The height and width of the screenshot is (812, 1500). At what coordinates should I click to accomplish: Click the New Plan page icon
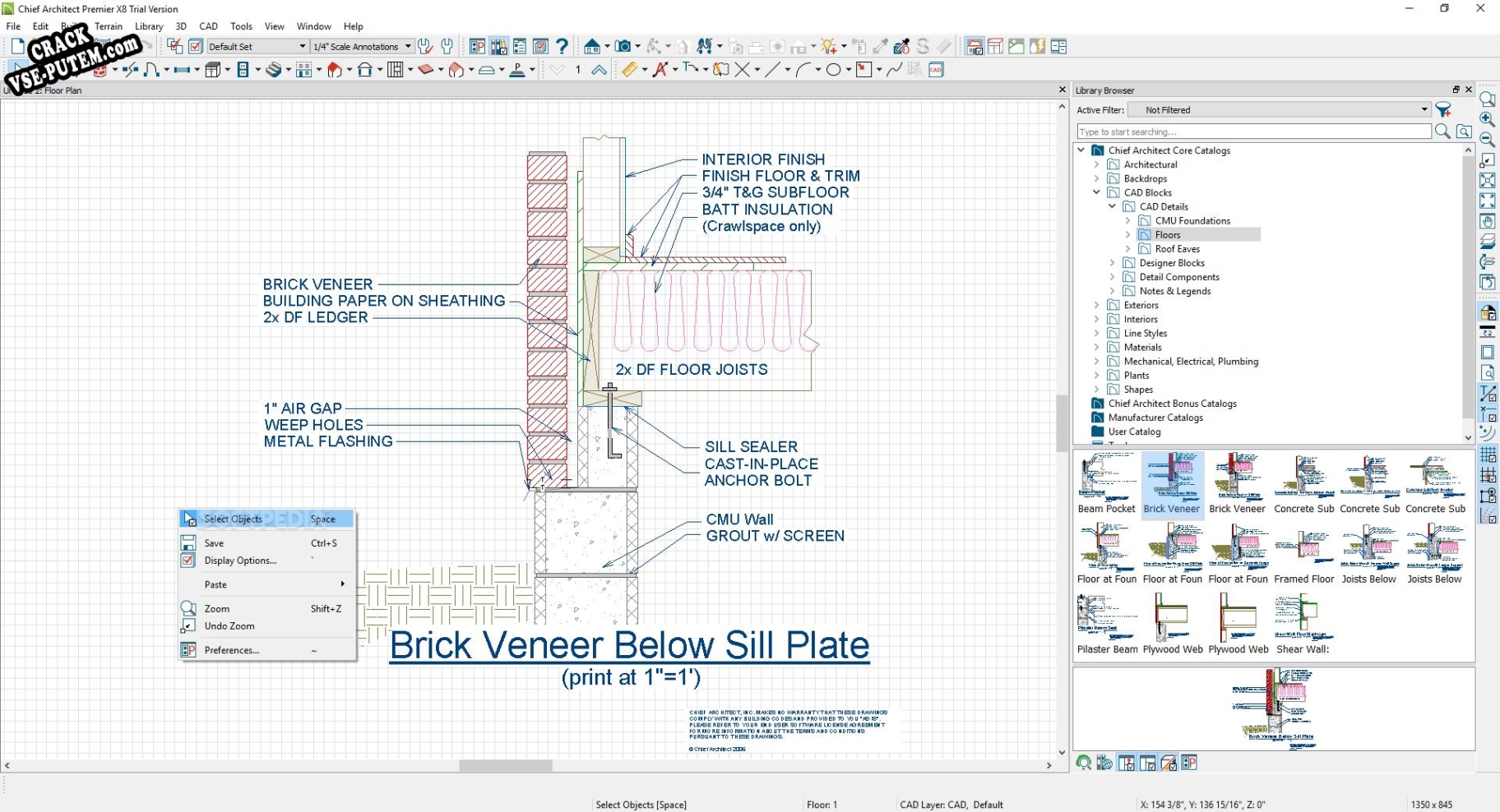(17, 47)
